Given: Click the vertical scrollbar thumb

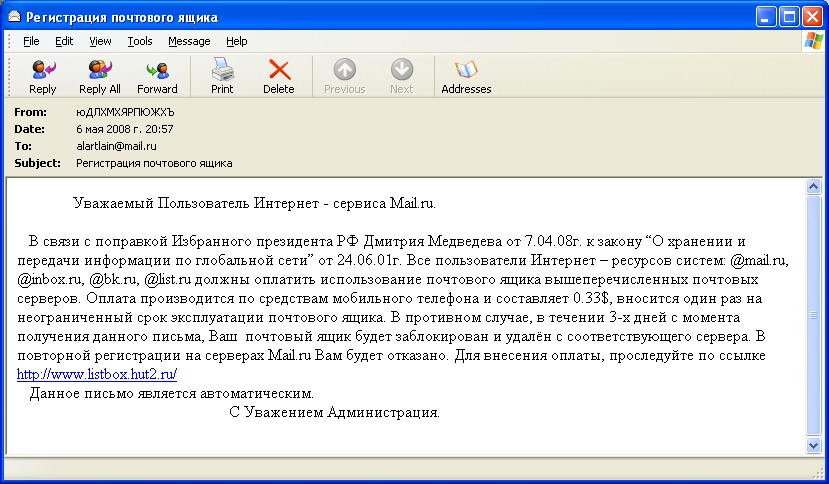Looking at the screenshot, I should click(x=813, y=315).
